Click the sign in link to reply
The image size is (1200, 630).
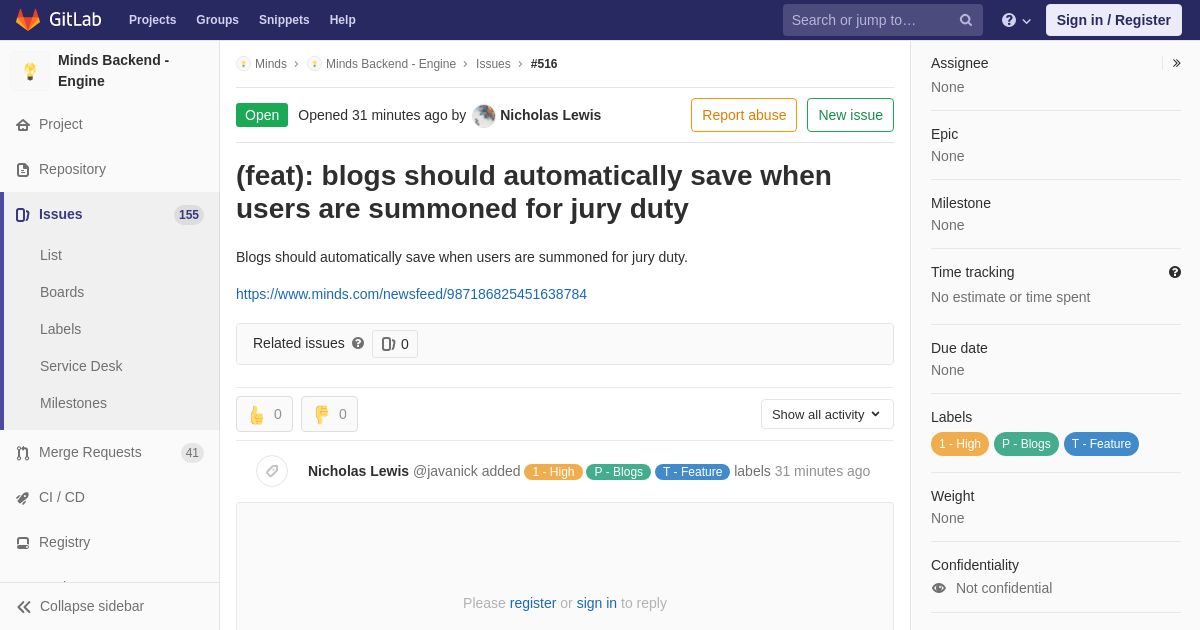click(x=597, y=603)
